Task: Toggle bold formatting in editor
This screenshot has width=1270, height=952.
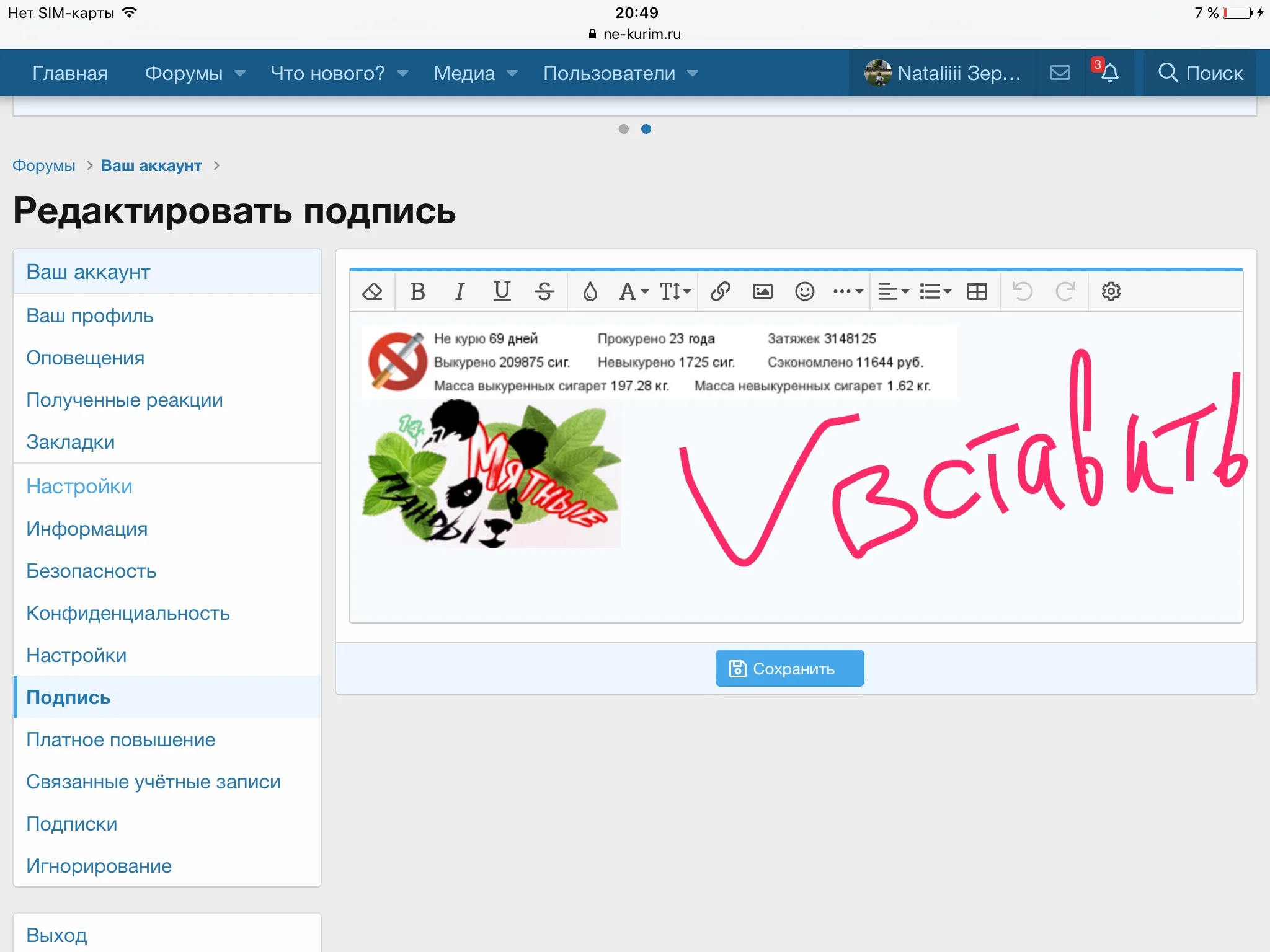Action: (418, 291)
